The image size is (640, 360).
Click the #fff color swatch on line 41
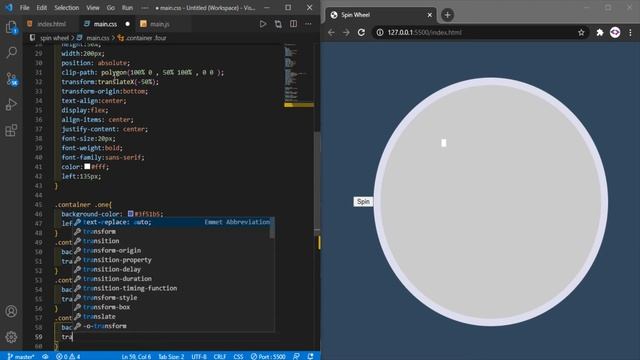coord(87,167)
